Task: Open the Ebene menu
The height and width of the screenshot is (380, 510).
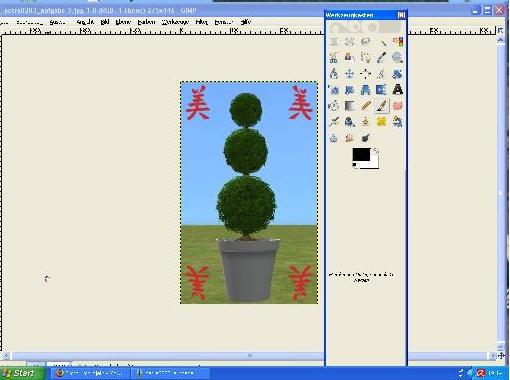Action: 123,22
